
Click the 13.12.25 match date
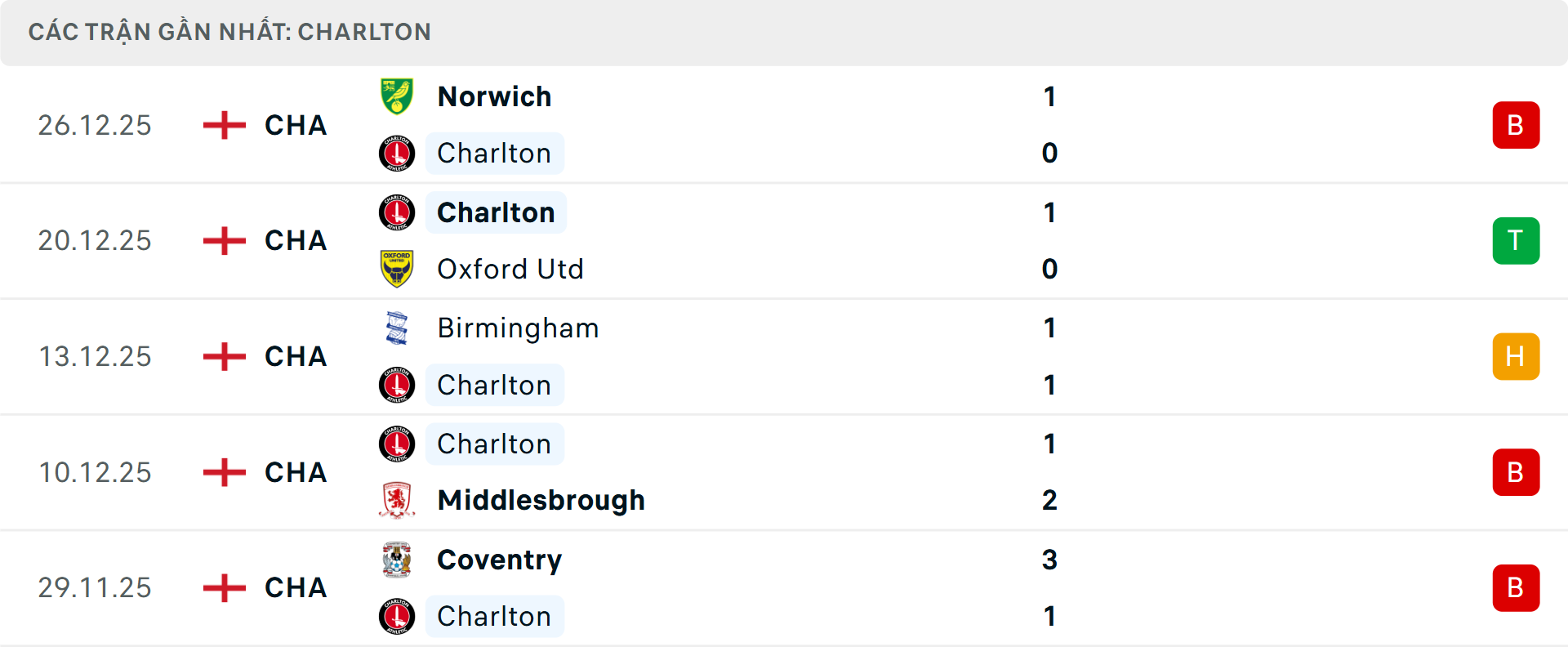95,357
